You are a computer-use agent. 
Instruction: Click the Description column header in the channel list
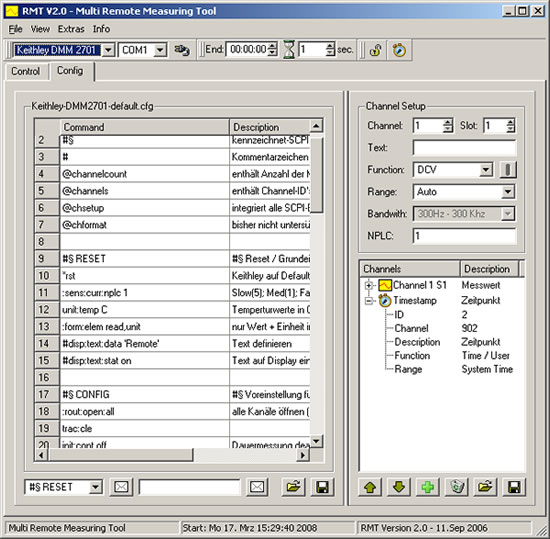(x=489, y=269)
